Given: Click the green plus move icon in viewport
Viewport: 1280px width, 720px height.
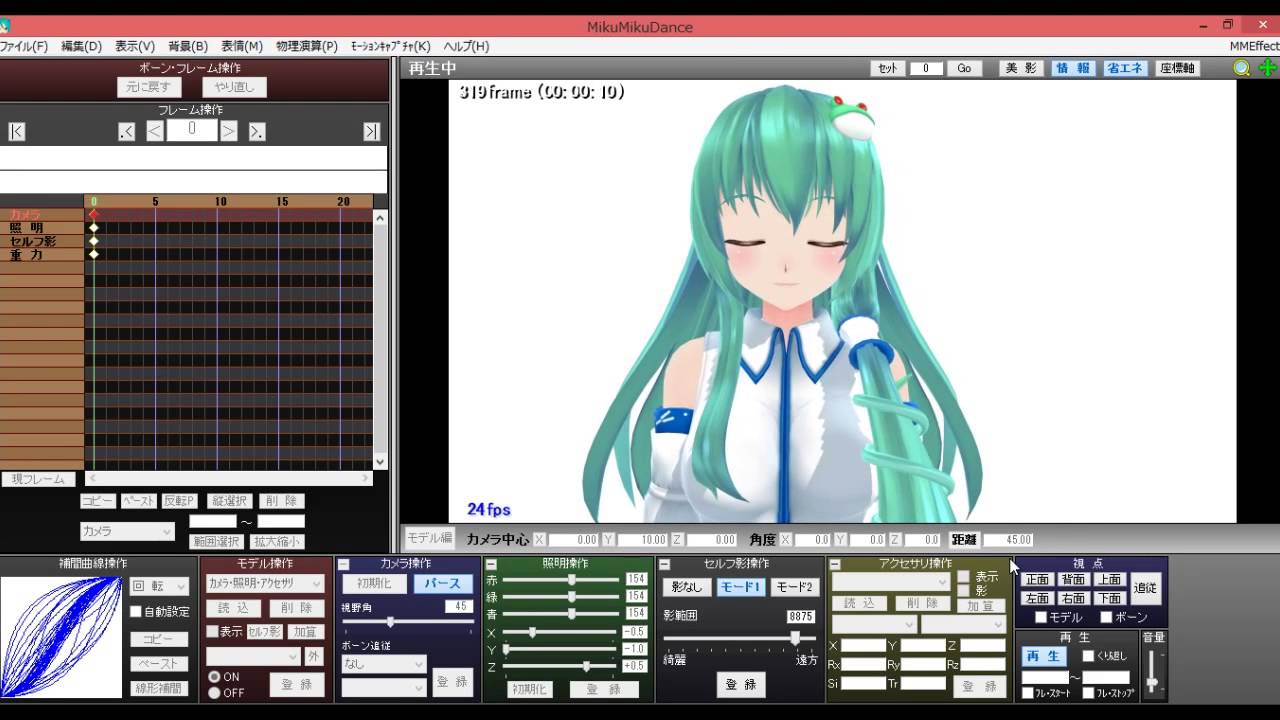Looking at the screenshot, I should pyautogui.click(x=1268, y=68).
